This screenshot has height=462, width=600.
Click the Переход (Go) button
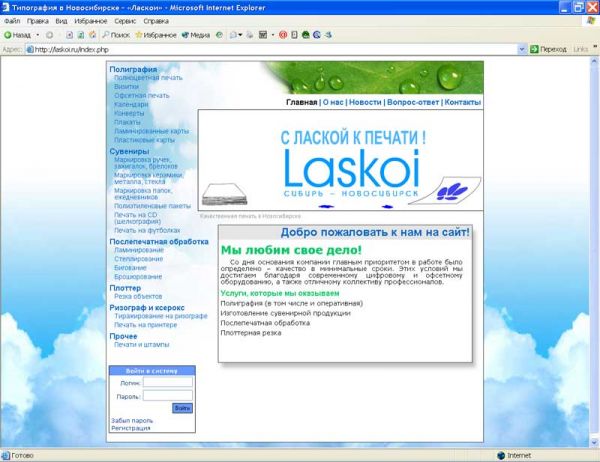tap(548, 49)
